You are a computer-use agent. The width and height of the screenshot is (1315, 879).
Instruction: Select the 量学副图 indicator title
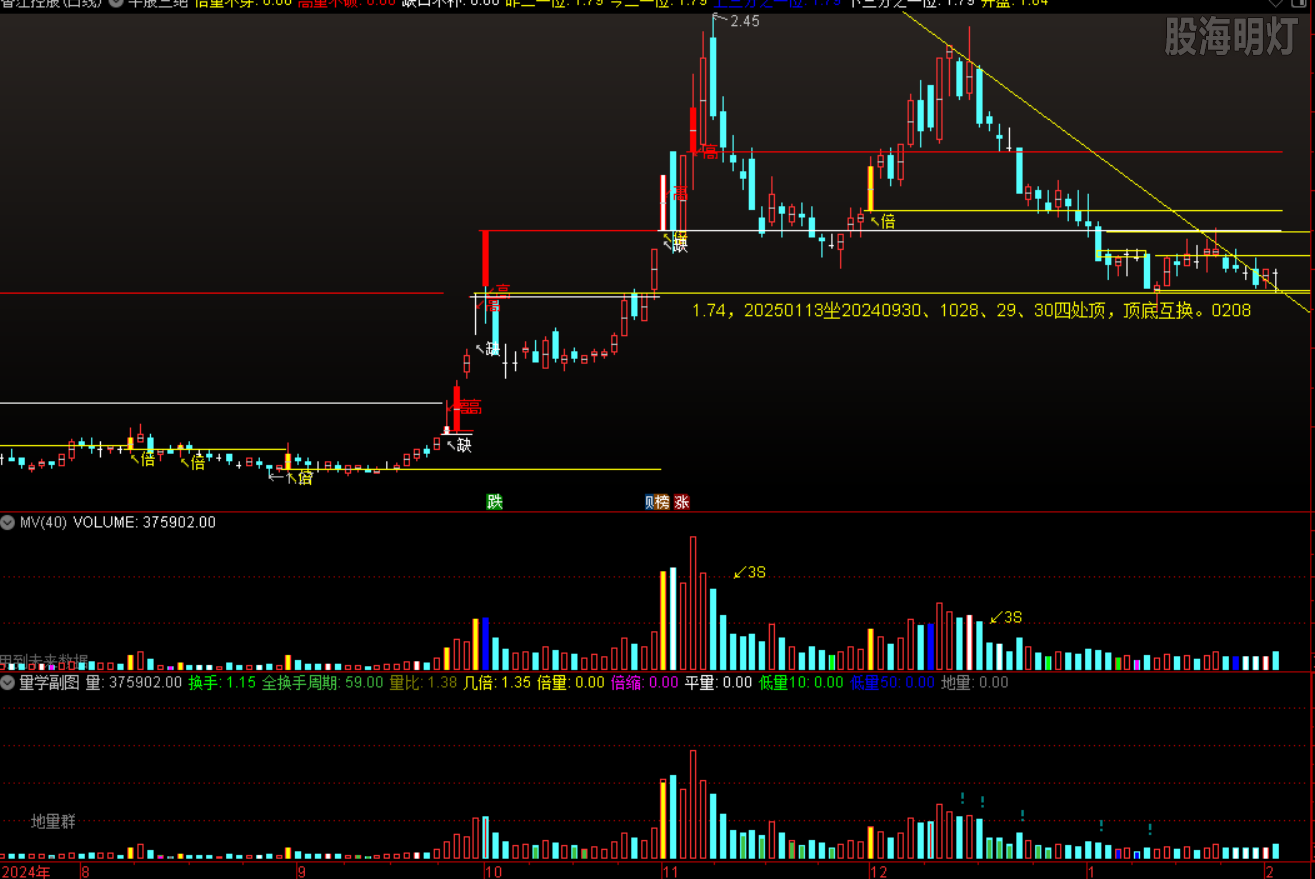click(x=49, y=682)
